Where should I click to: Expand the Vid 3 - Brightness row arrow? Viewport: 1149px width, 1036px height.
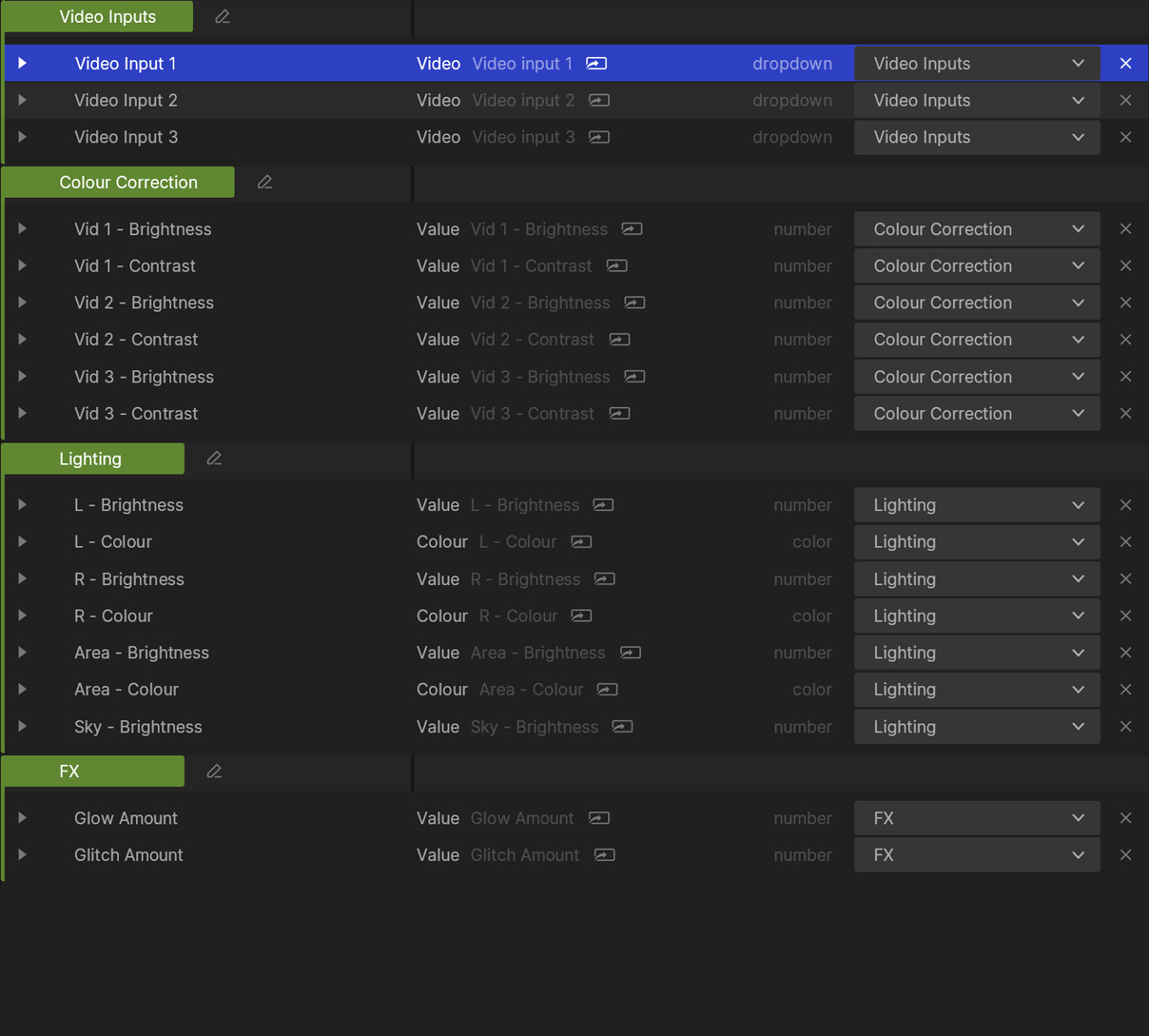point(23,377)
